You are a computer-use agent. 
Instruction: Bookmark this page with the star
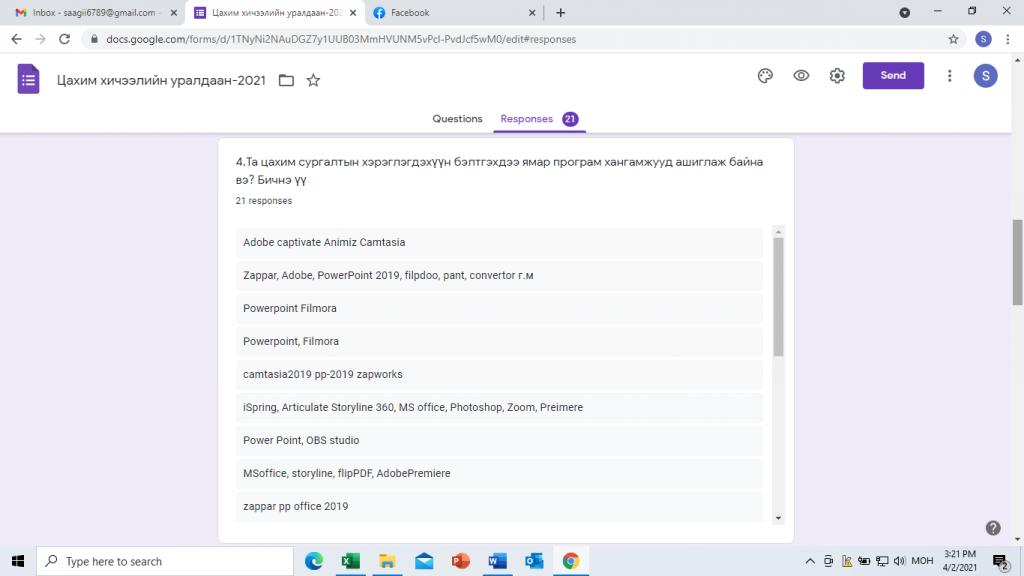[x=953, y=39]
